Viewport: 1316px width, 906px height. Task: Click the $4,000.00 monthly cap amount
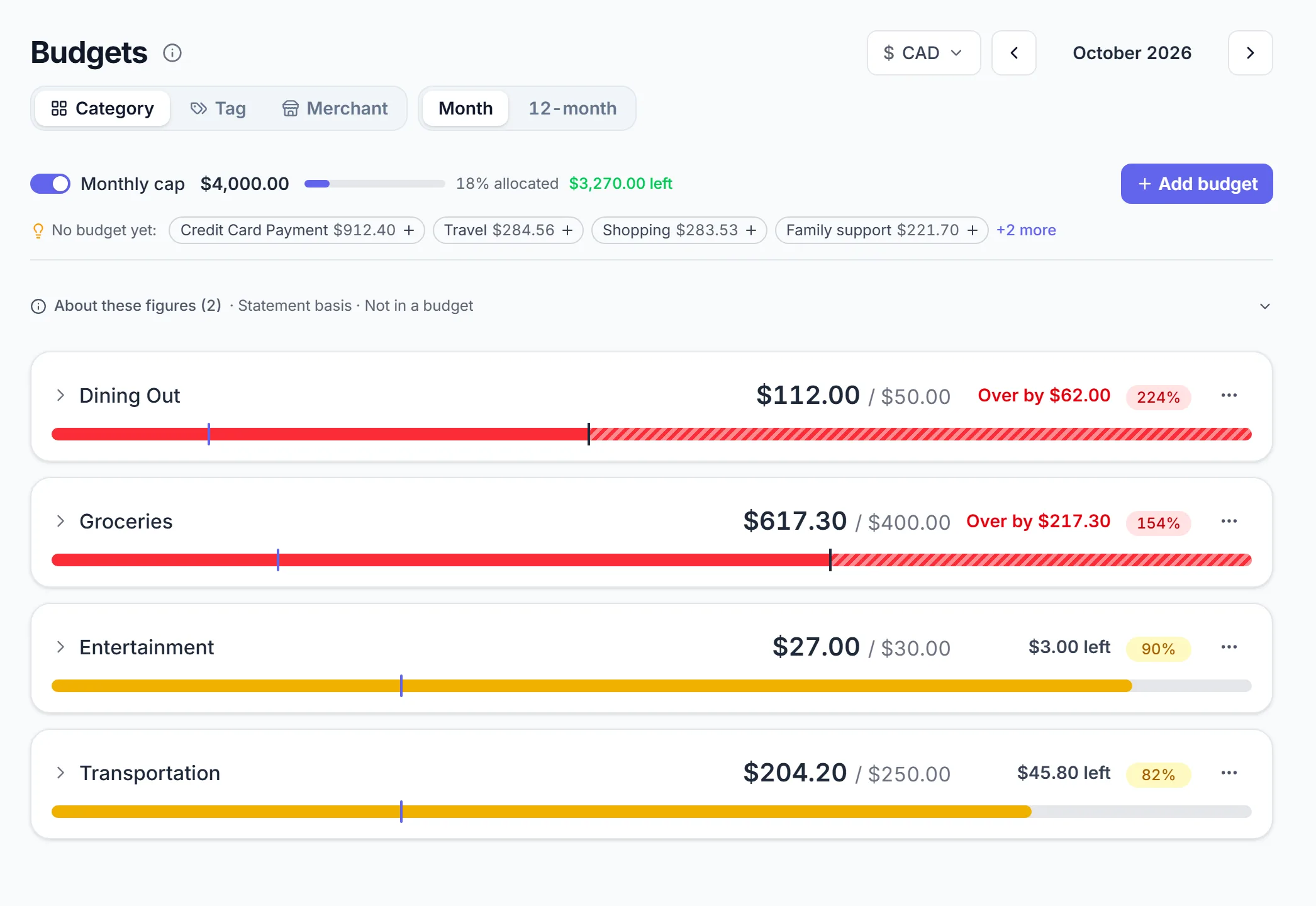245,184
